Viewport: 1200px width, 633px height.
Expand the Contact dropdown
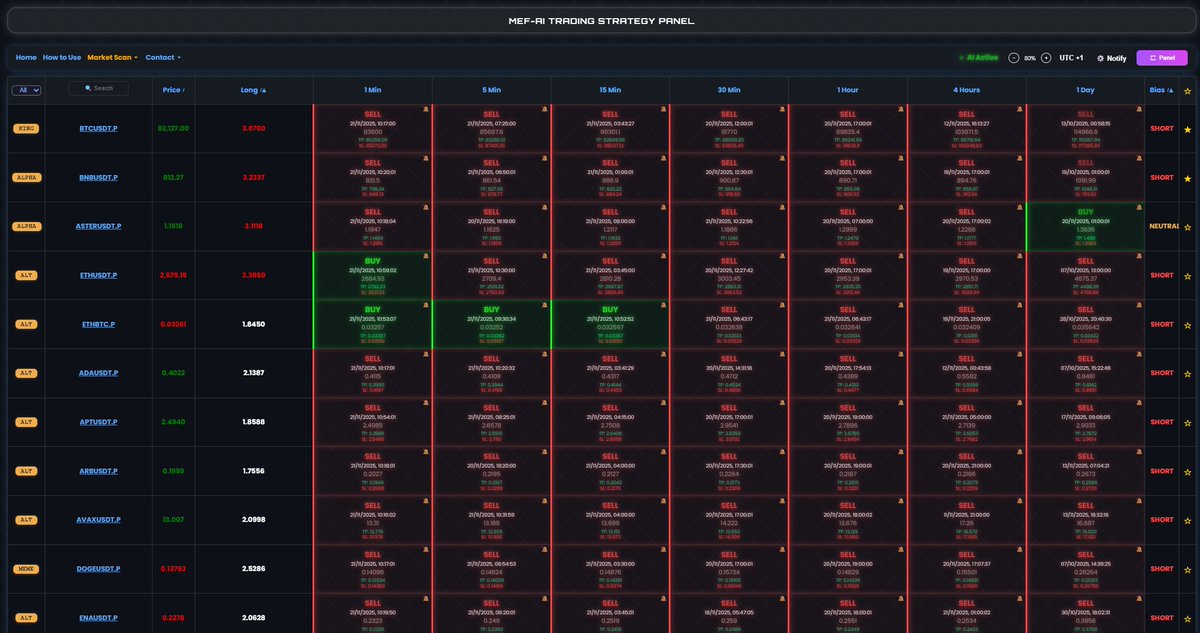point(163,57)
